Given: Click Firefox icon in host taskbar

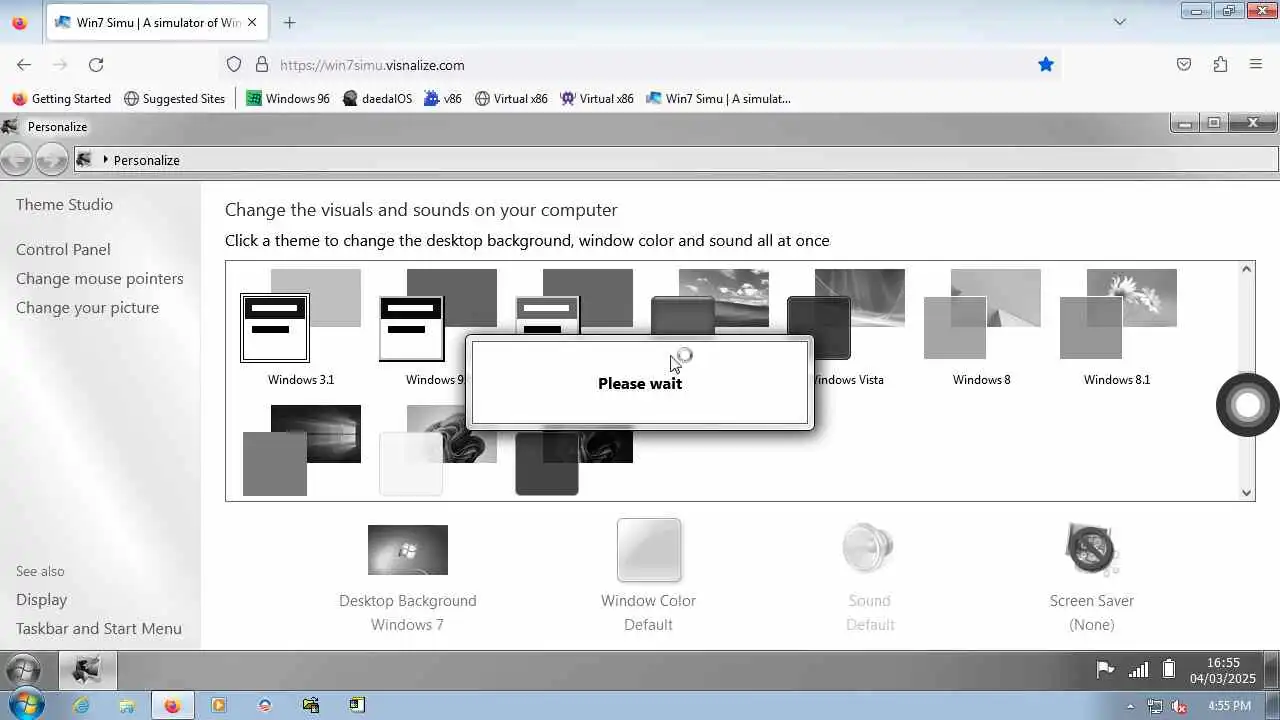Looking at the screenshot, I should coord(173,705).
